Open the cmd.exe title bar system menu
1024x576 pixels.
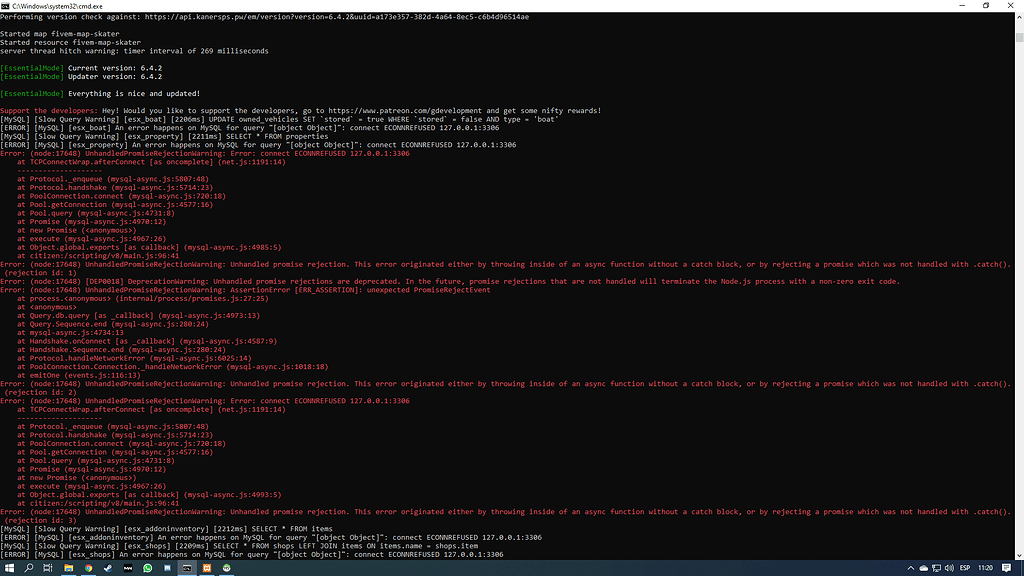click(6, 6)
